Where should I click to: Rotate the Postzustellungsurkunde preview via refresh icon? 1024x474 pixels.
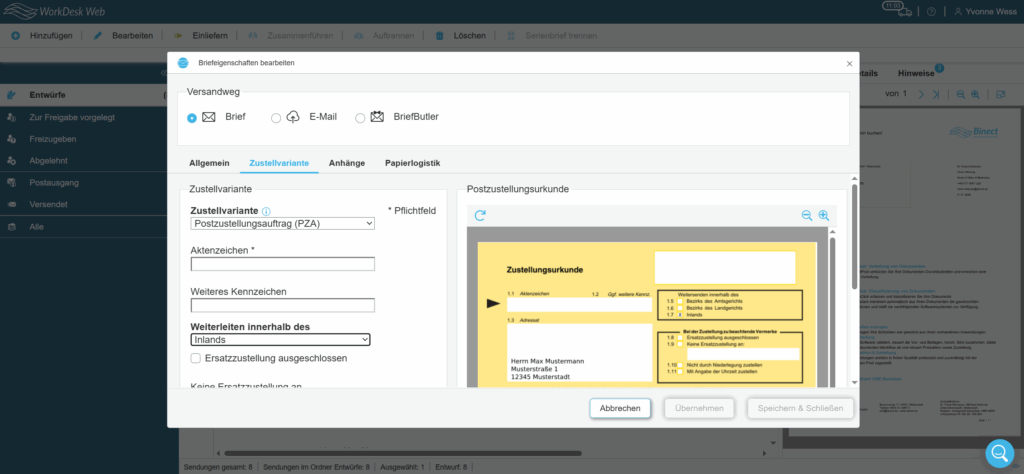[480, 215]
